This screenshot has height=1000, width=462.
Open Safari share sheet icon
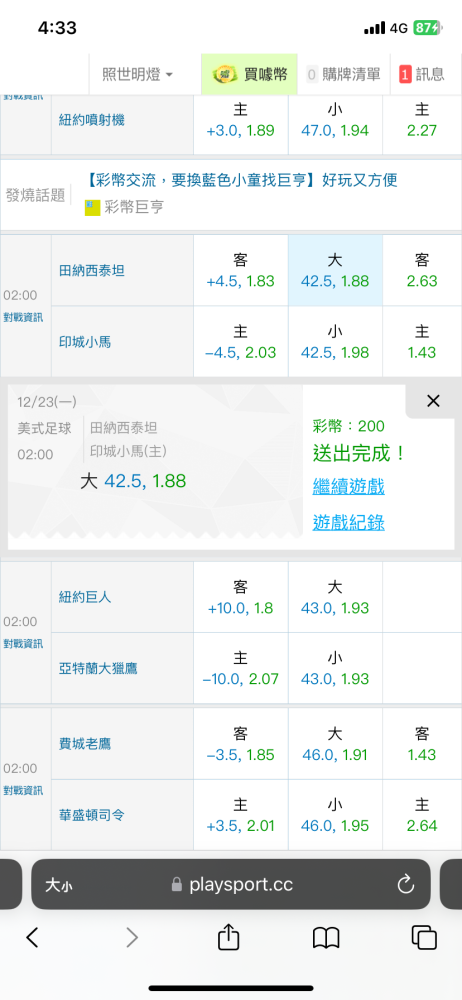pyautogui.click(x=228, y=938)
